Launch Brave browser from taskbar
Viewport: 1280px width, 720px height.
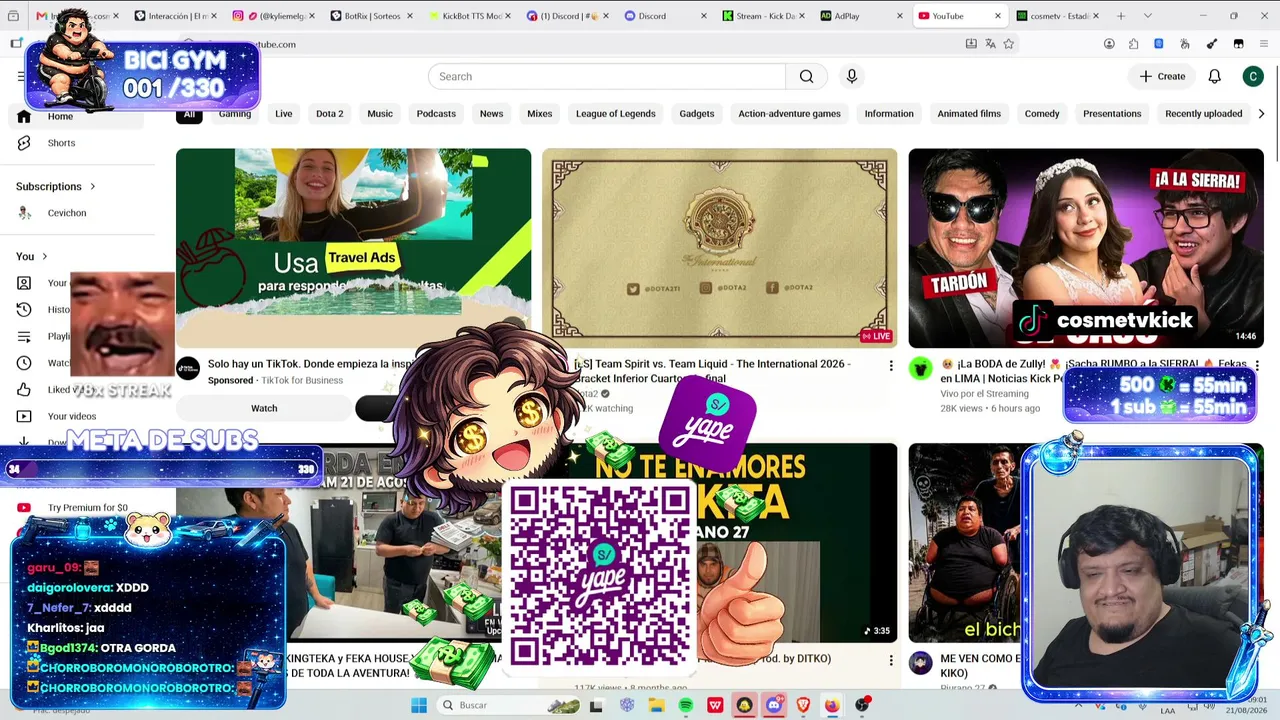tap(803, 705)
